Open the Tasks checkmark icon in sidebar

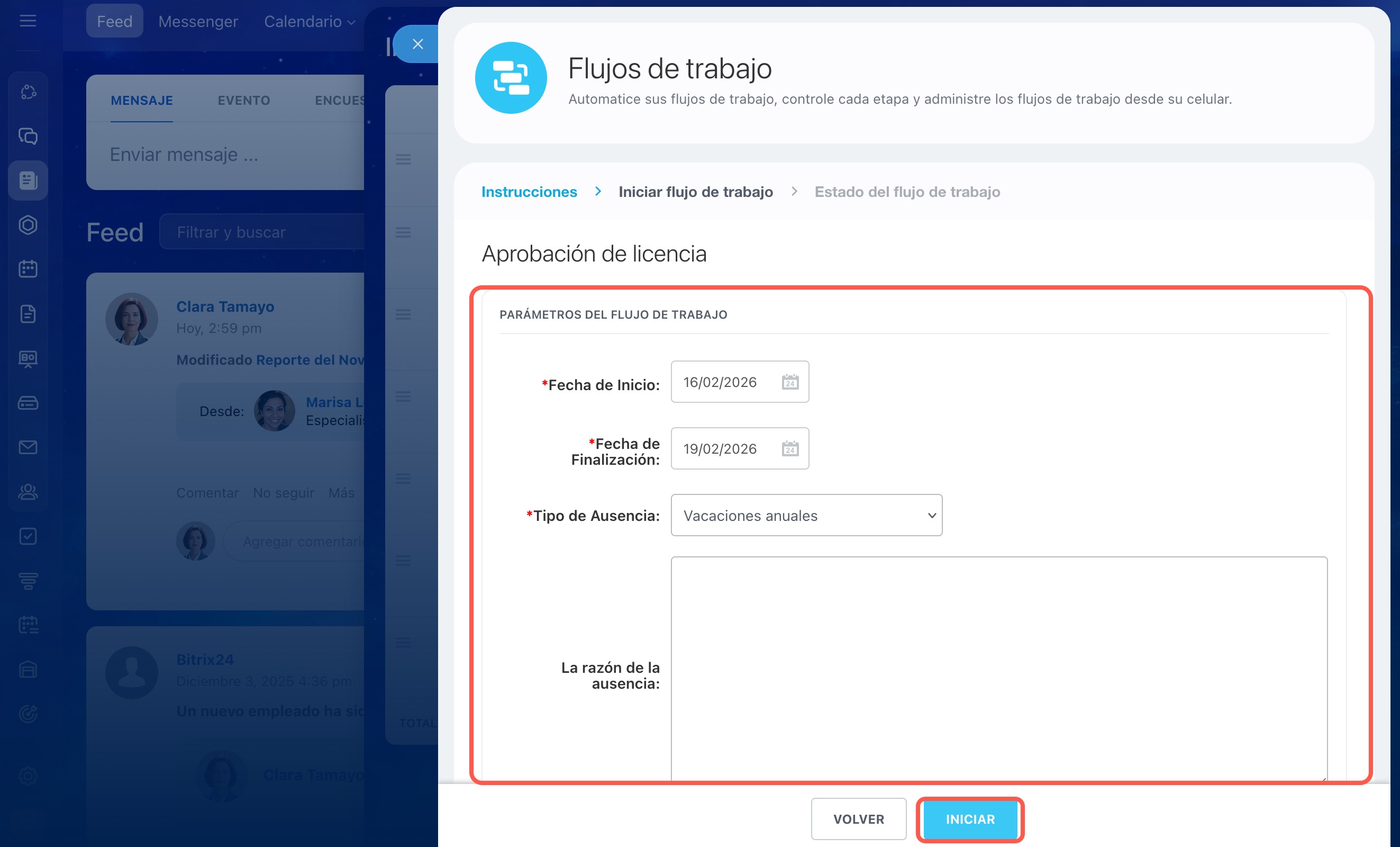click(x=28, y=536)
